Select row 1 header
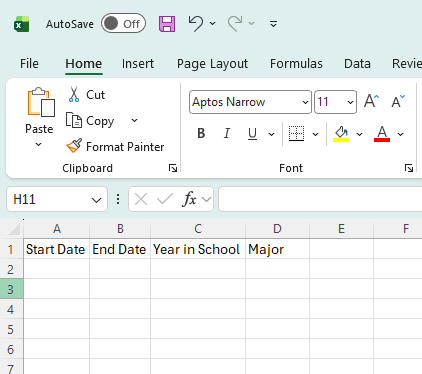The width and height of the screenshot is (422, 374). pos(11,249)
